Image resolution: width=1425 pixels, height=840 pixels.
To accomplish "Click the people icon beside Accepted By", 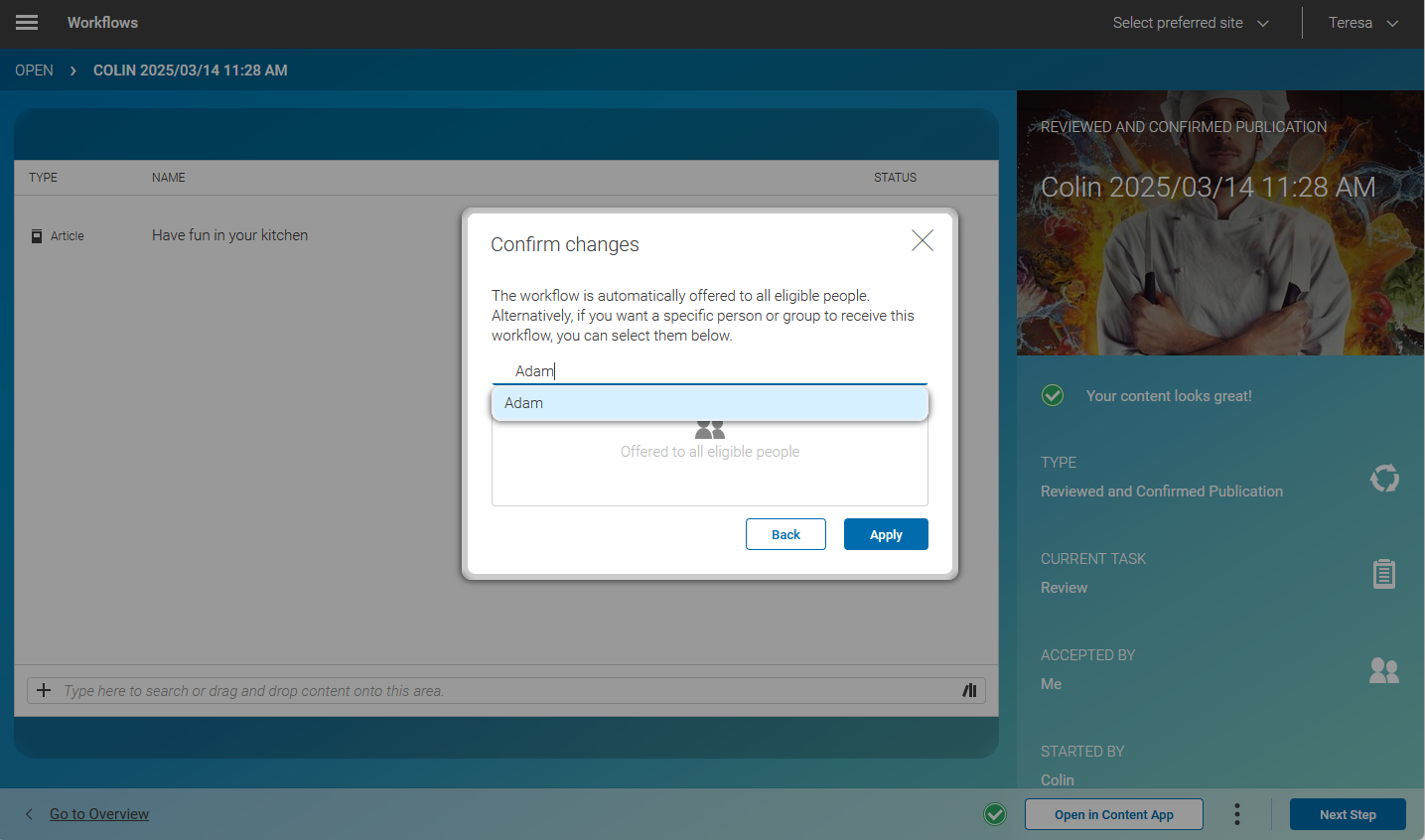I will coord(1384,670).
